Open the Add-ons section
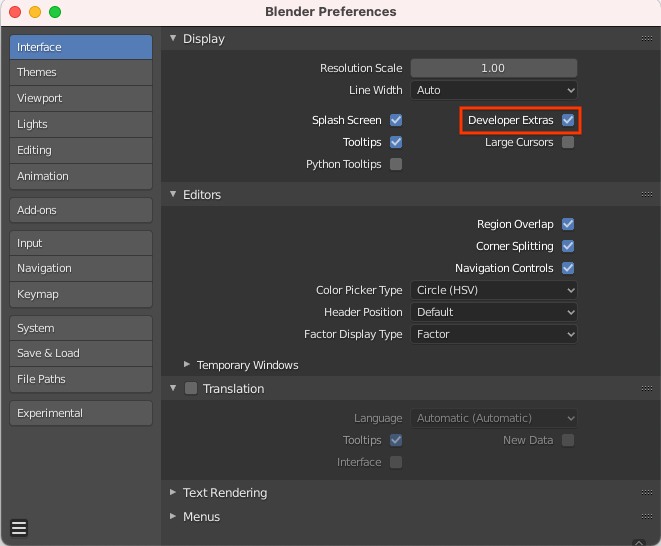This screenshot has height=546, width=661. [x=81, y=210]
